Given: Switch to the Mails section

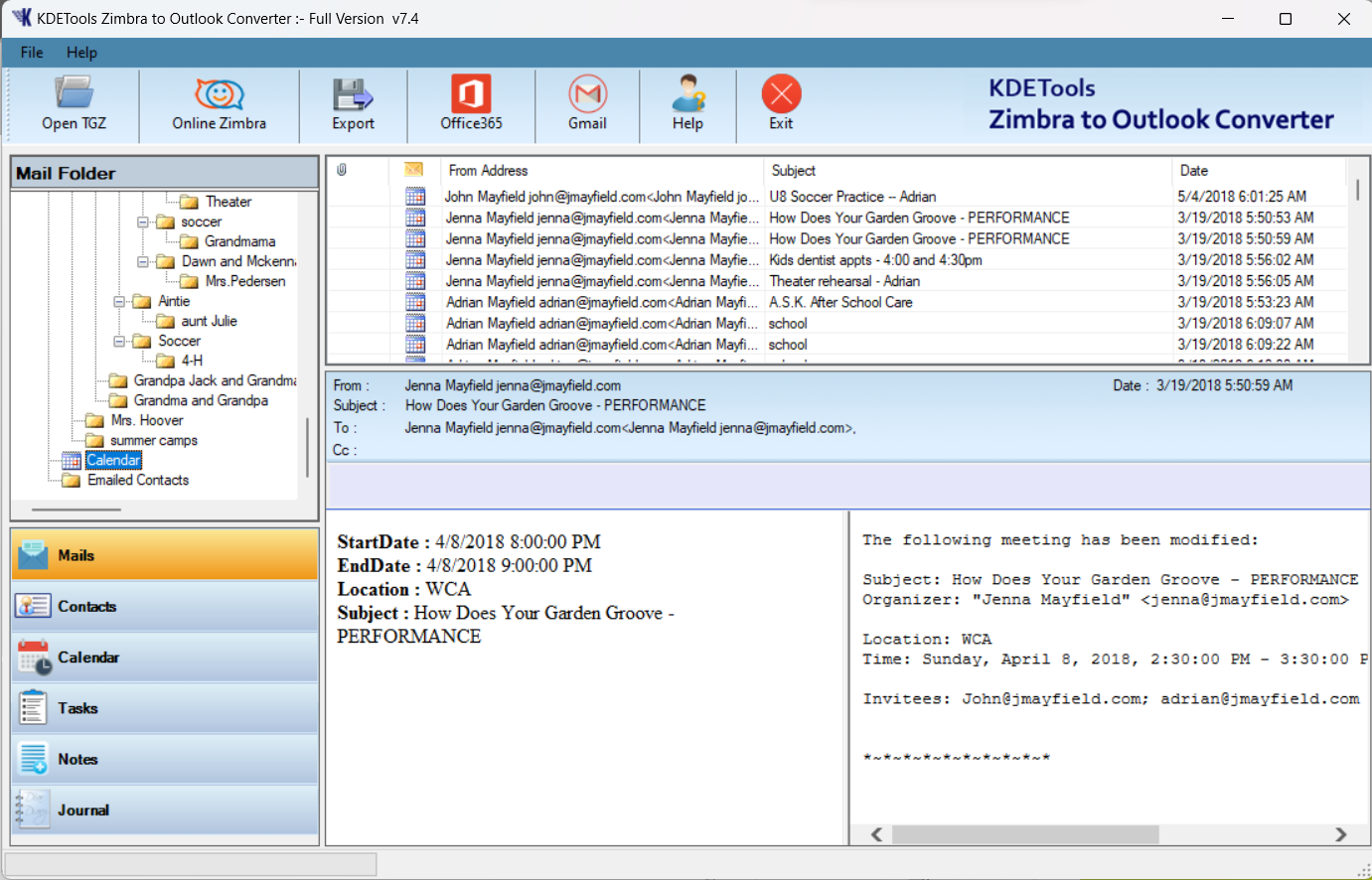Looking at the screenshot, I should (165, 555).
